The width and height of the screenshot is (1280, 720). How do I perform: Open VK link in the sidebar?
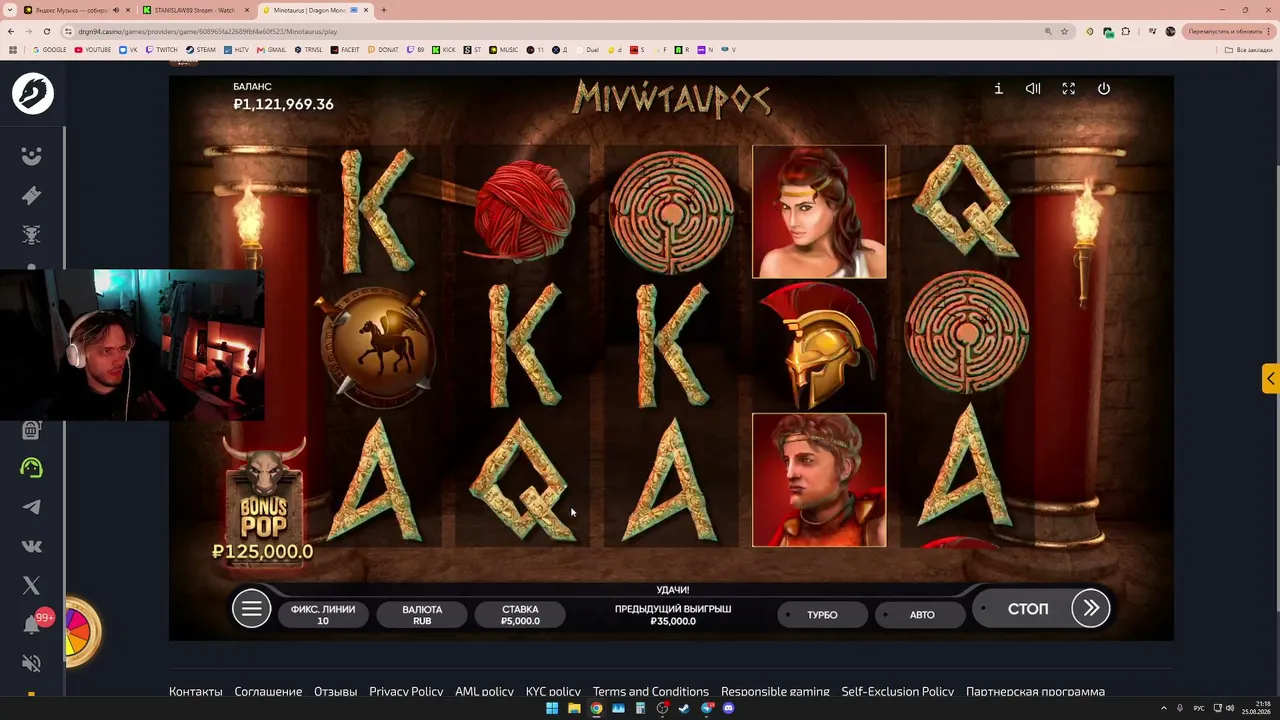(x=32, y=546)
